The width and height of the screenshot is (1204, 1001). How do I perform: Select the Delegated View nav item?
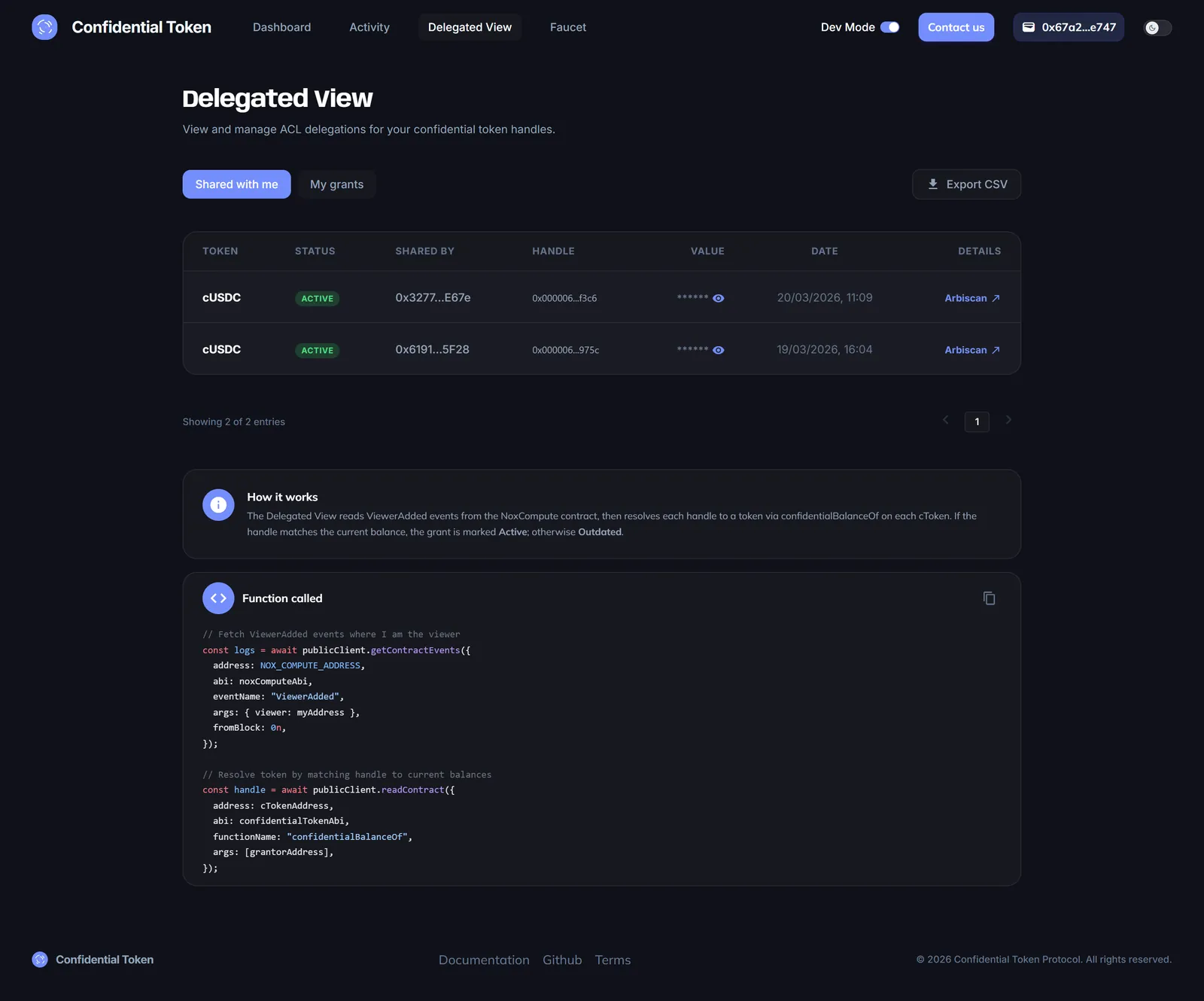pyautogui.click(x=470, y=27)
